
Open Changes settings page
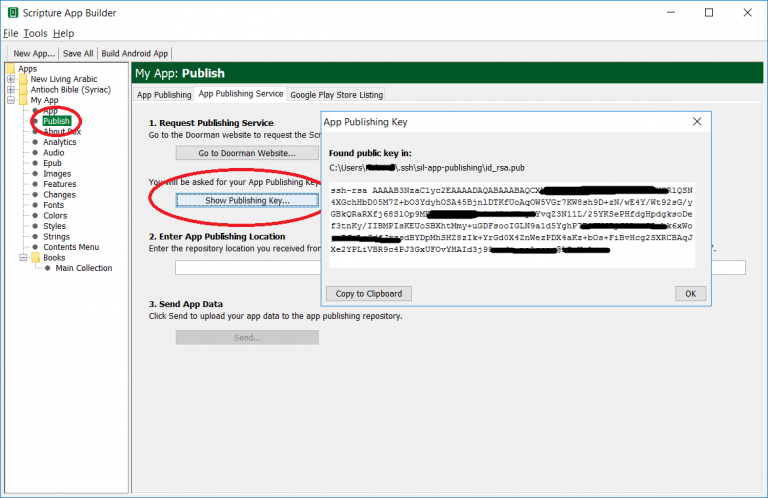59,194
